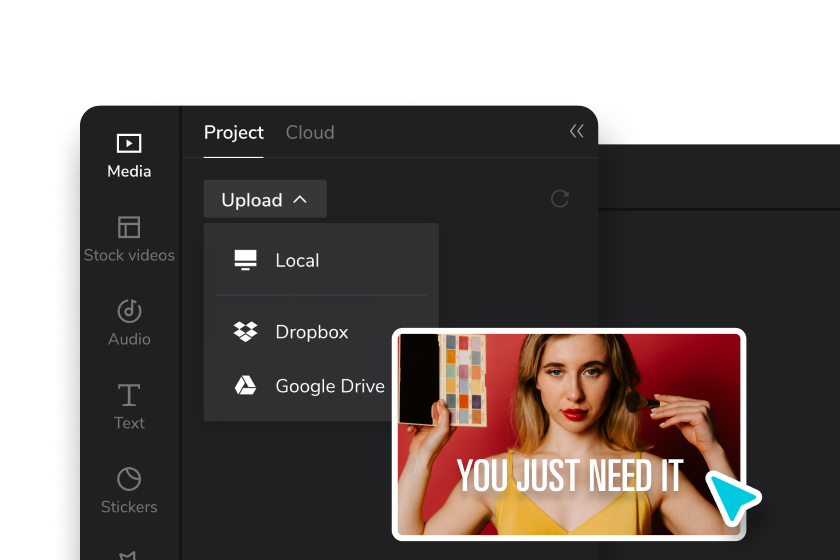Collapse the media panel with double chevron
Viewport: 840px width, 560px height.
click(576, 131)
